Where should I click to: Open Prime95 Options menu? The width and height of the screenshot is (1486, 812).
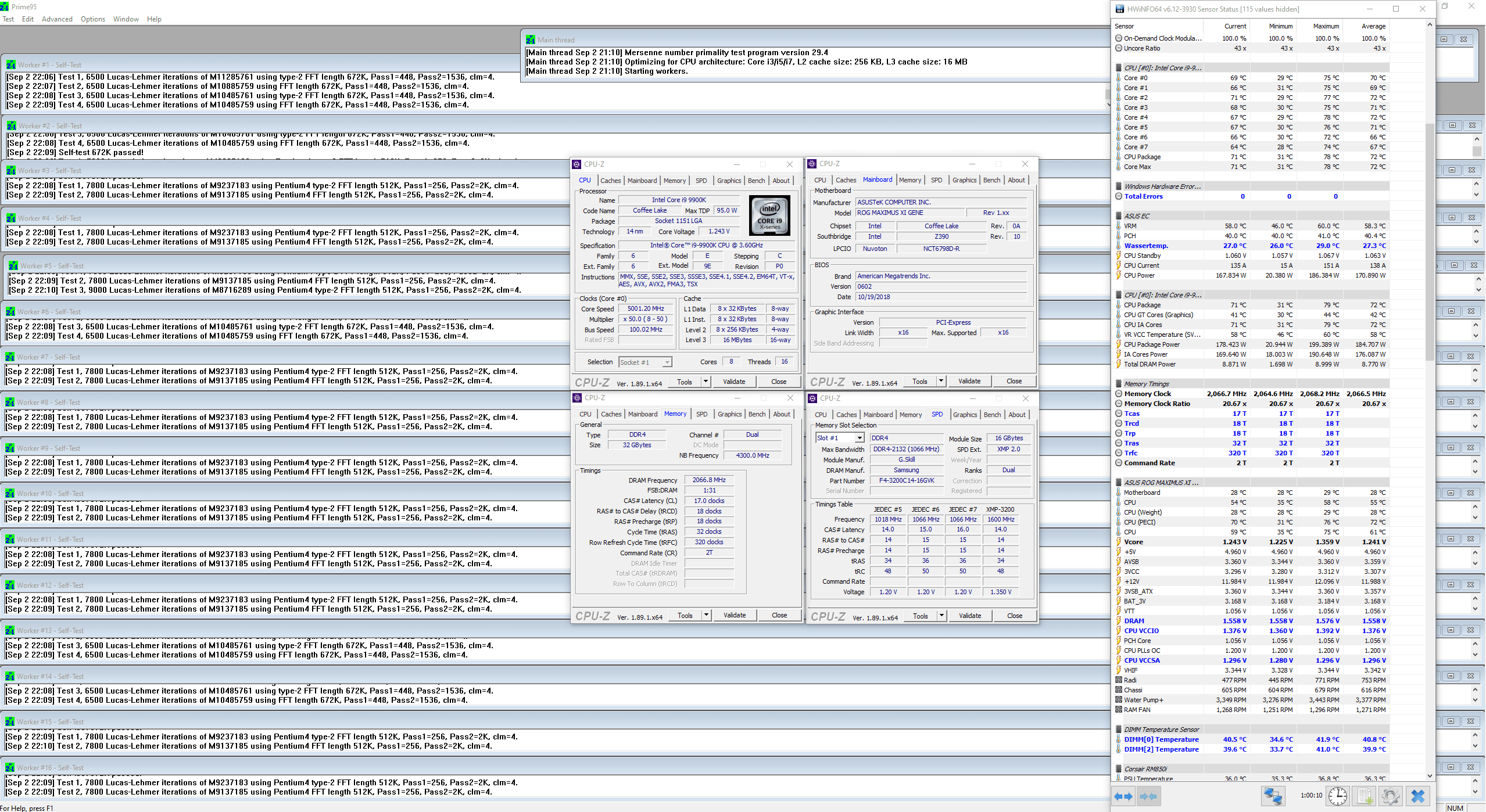coord(93,19)
